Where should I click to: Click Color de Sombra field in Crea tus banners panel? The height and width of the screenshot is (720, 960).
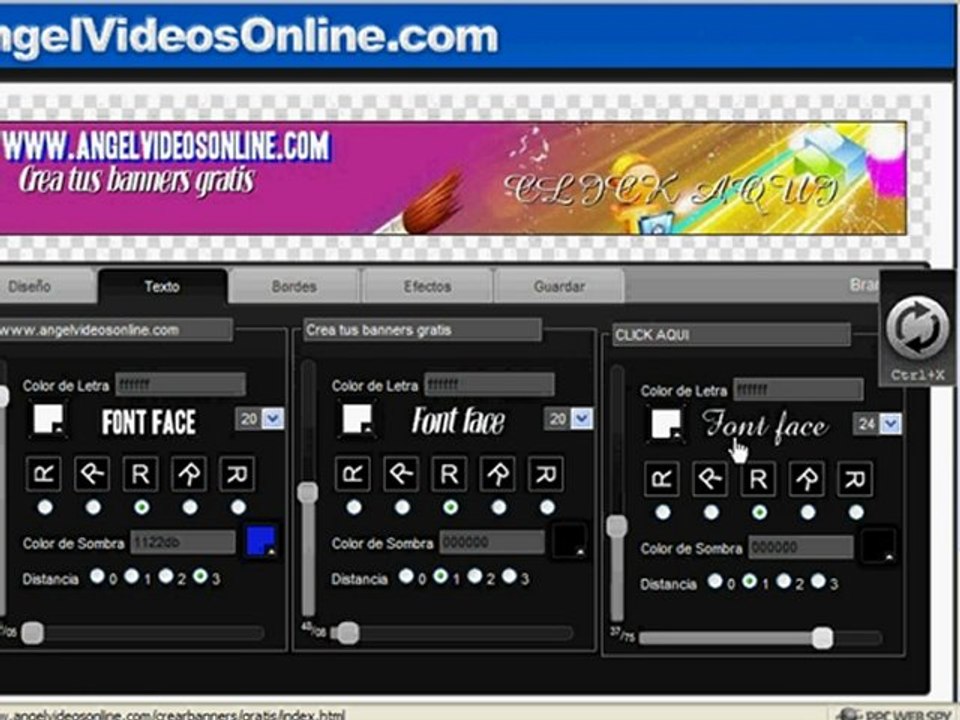(492, 542)
